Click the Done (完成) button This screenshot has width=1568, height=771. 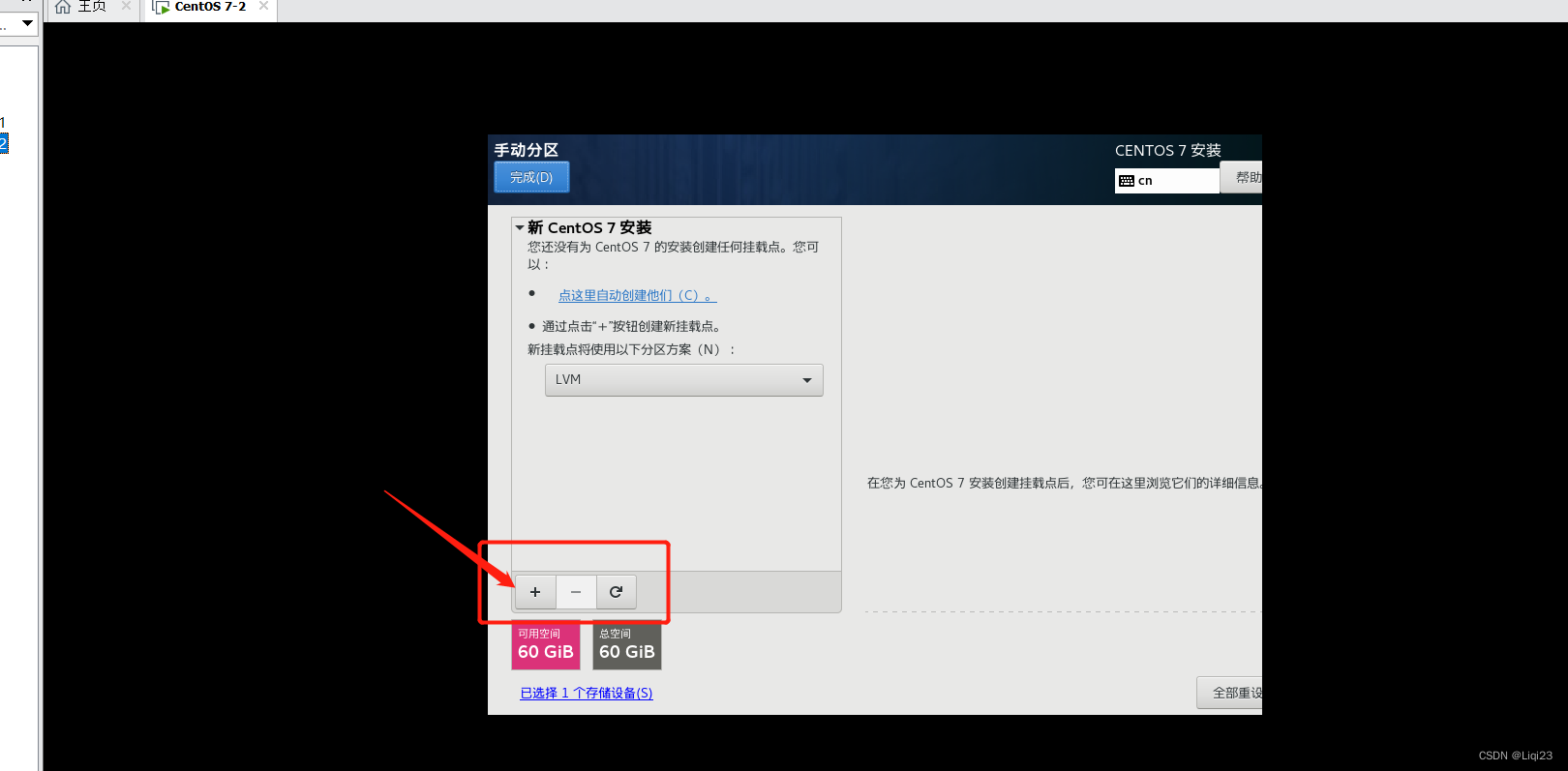point(531,177)
